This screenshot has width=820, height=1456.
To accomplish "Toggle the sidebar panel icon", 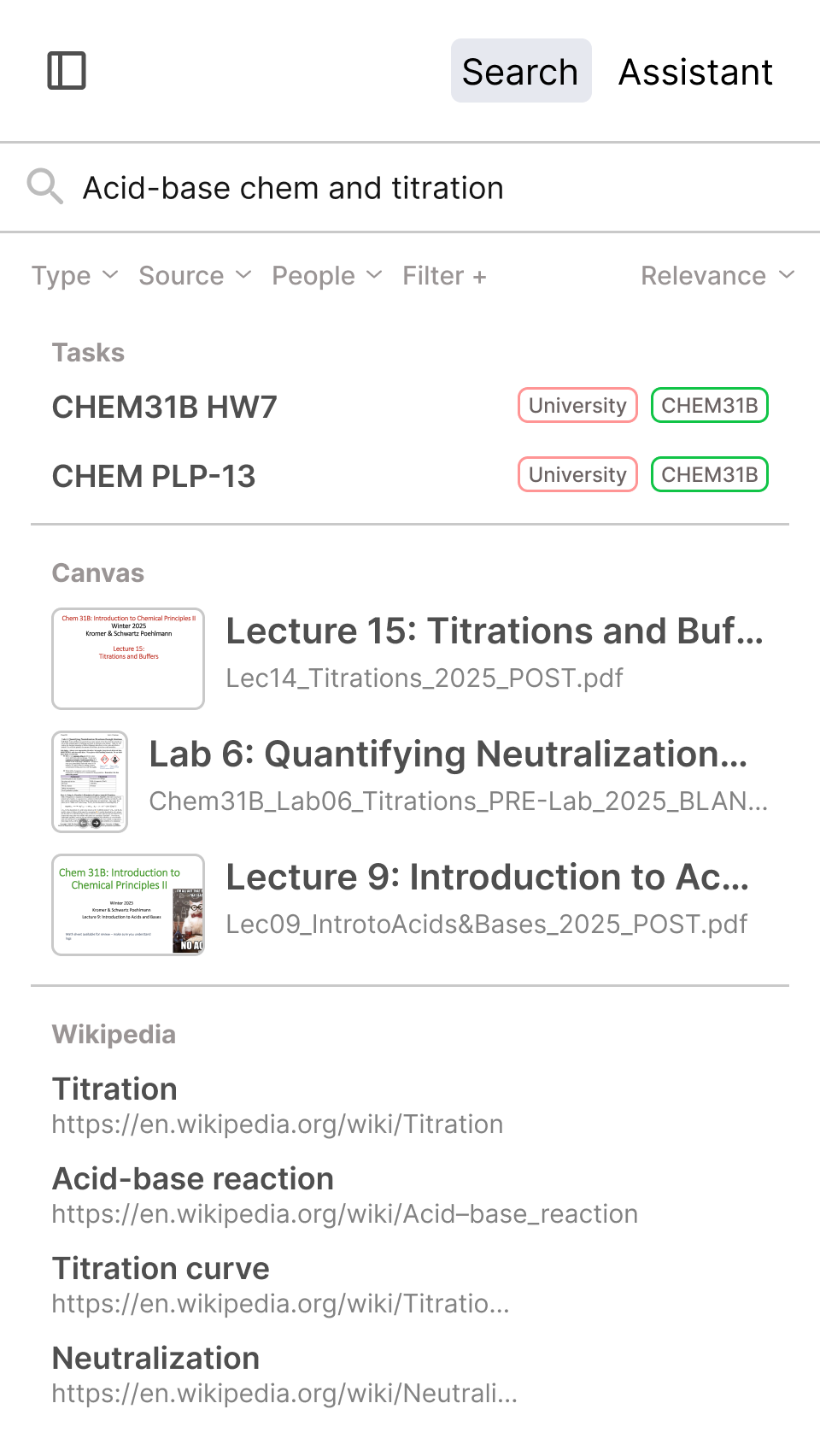I will (x=67, y=71).
